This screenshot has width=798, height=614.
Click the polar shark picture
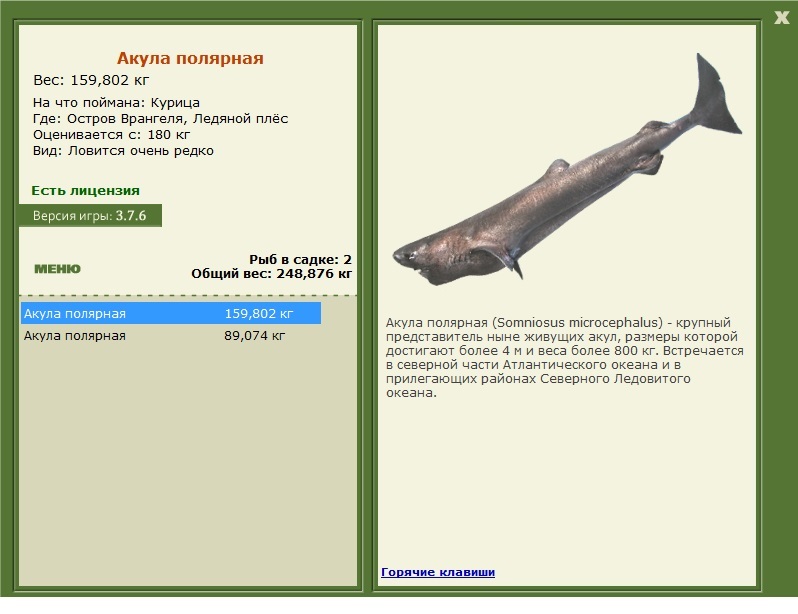pyautogui.click(x=567, y=169)
